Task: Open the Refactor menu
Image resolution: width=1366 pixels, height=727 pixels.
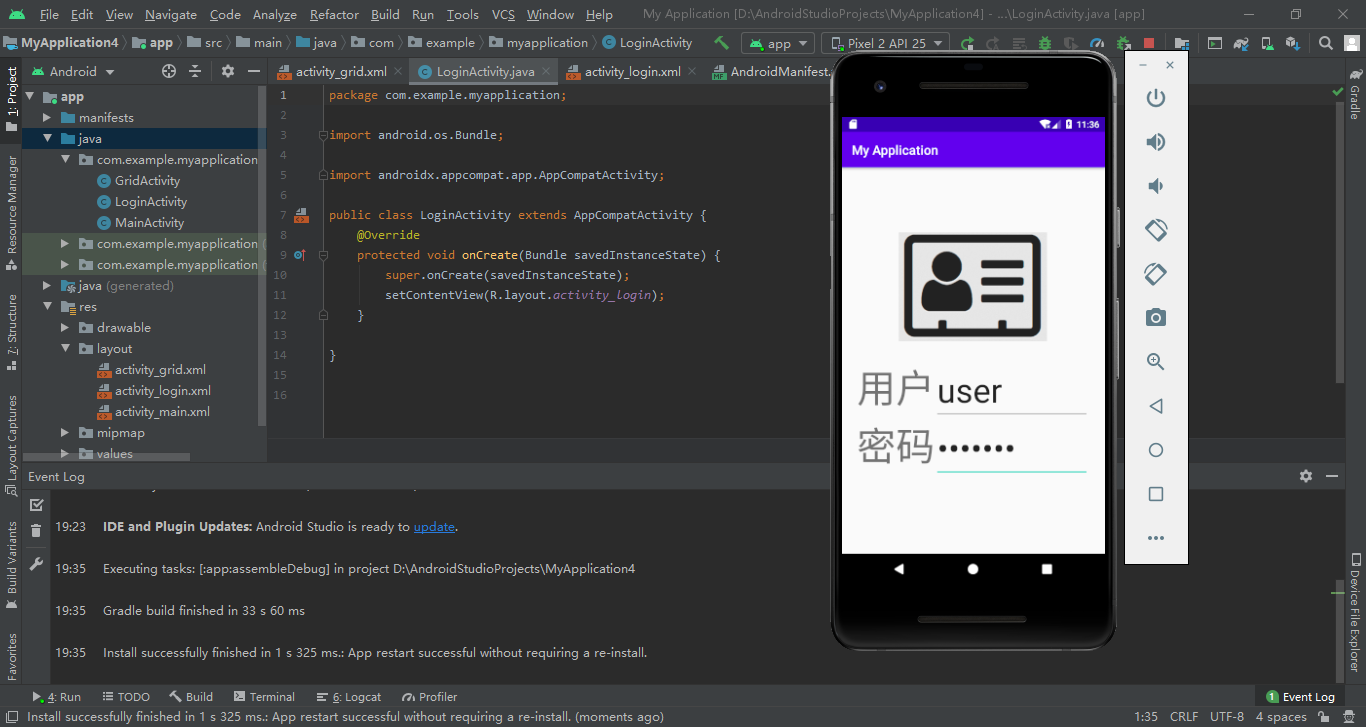Action: click(x=334, y=14)
